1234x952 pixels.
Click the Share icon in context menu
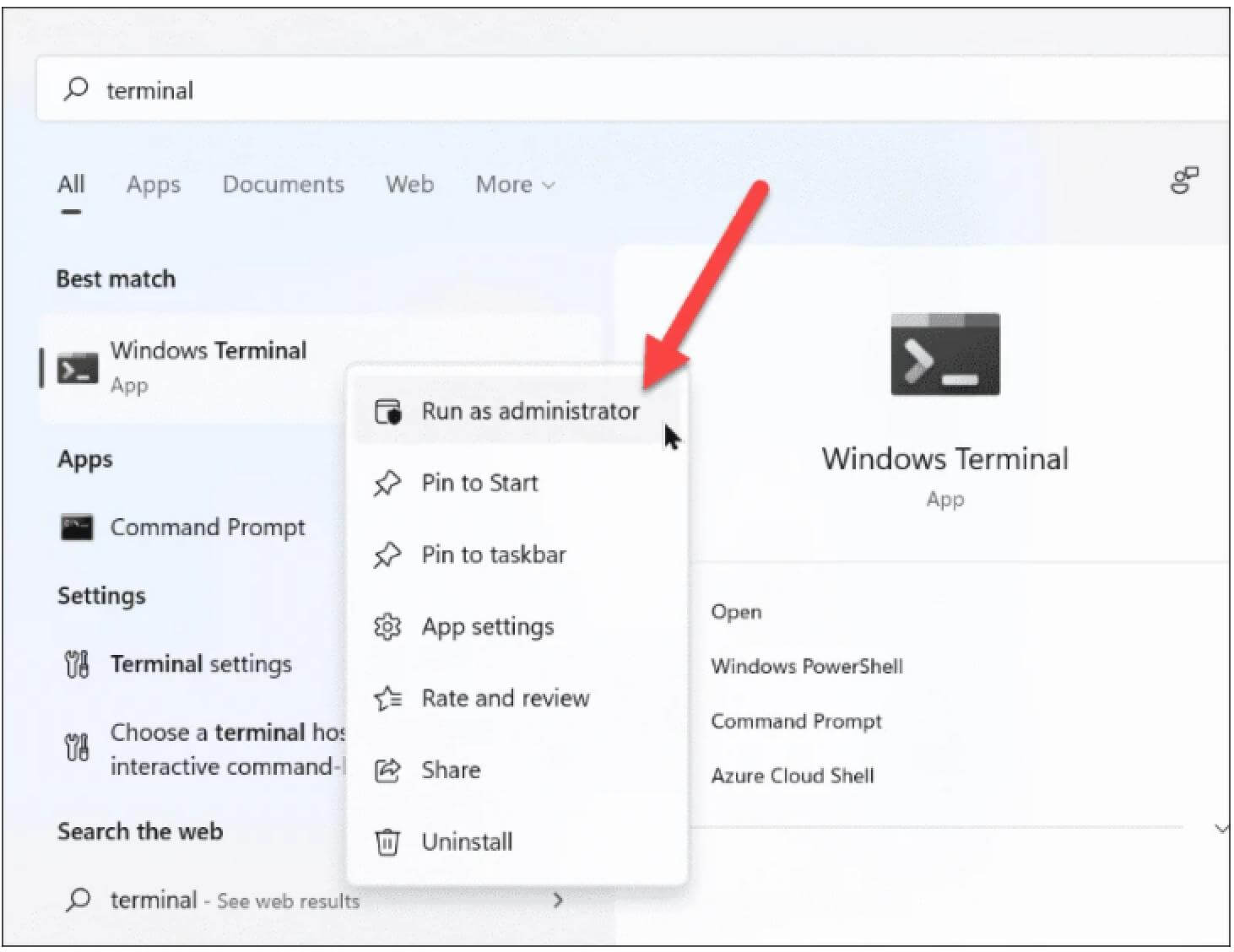pos(387,771)
